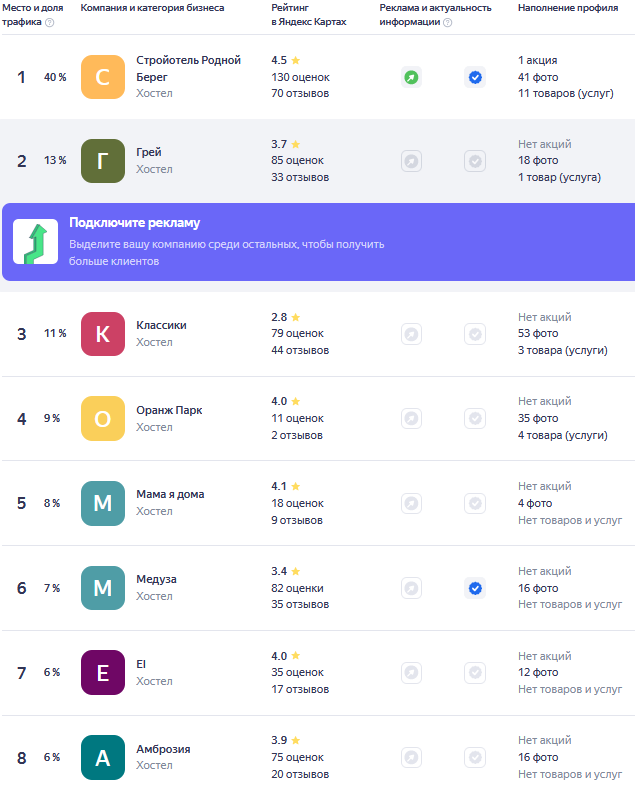
Task: Click 41 фото text
Action: click(x=538, y=77)
